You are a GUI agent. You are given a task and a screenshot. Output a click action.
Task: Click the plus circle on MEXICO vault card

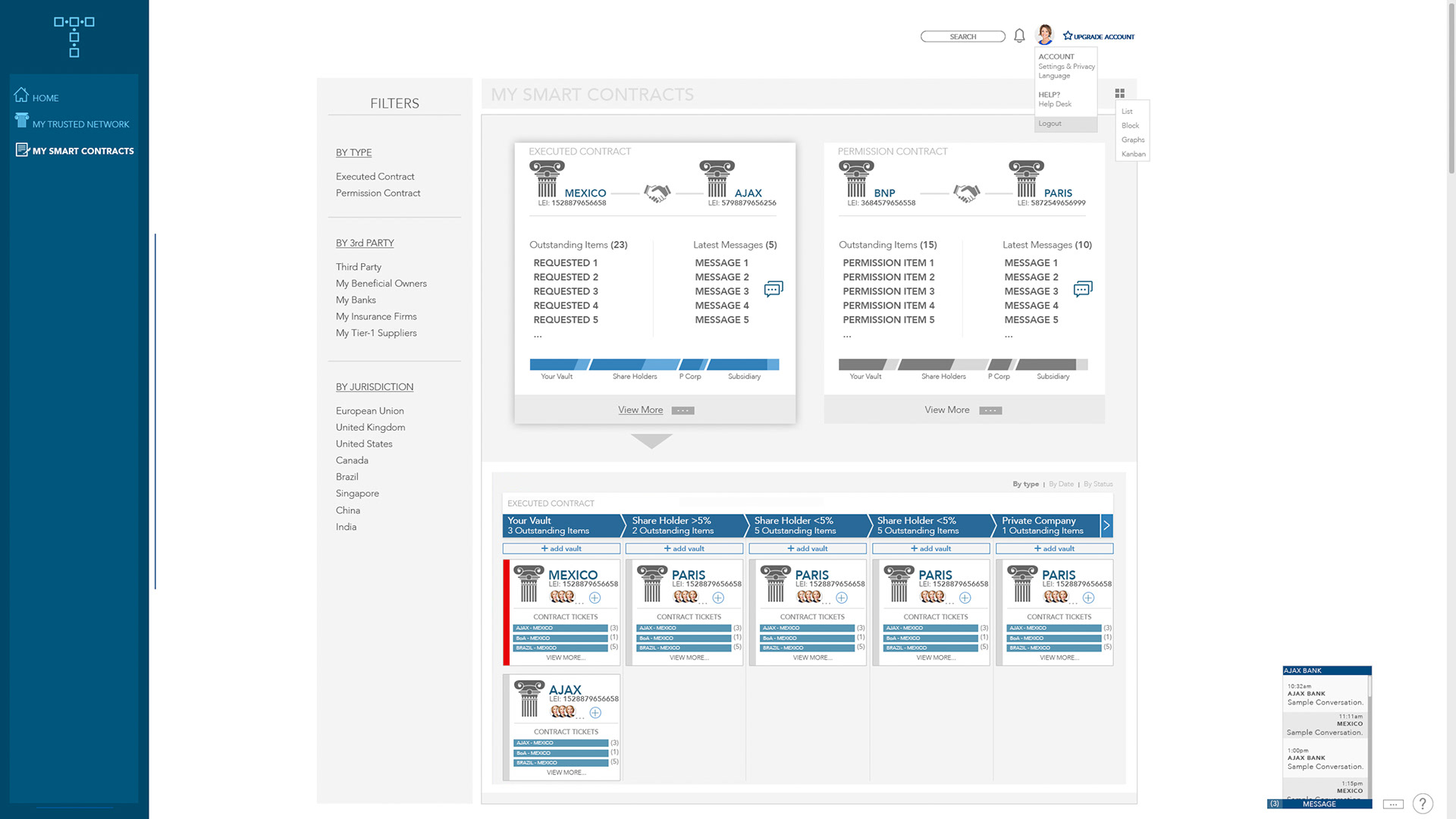point(595,598)
